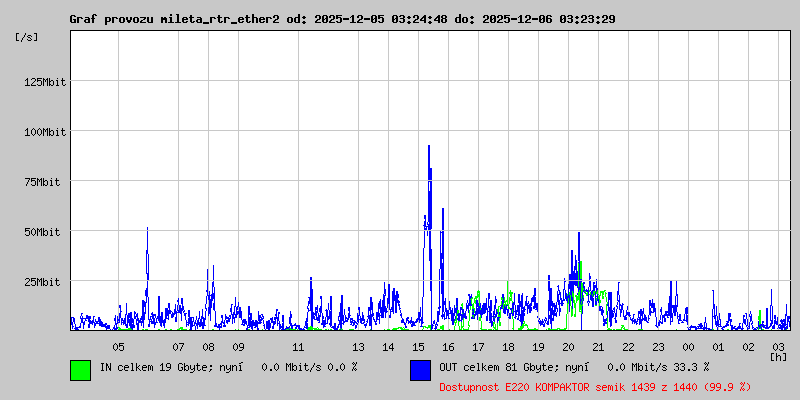
Task: Click the green IN legend color box
Action: tap(80, 369)
